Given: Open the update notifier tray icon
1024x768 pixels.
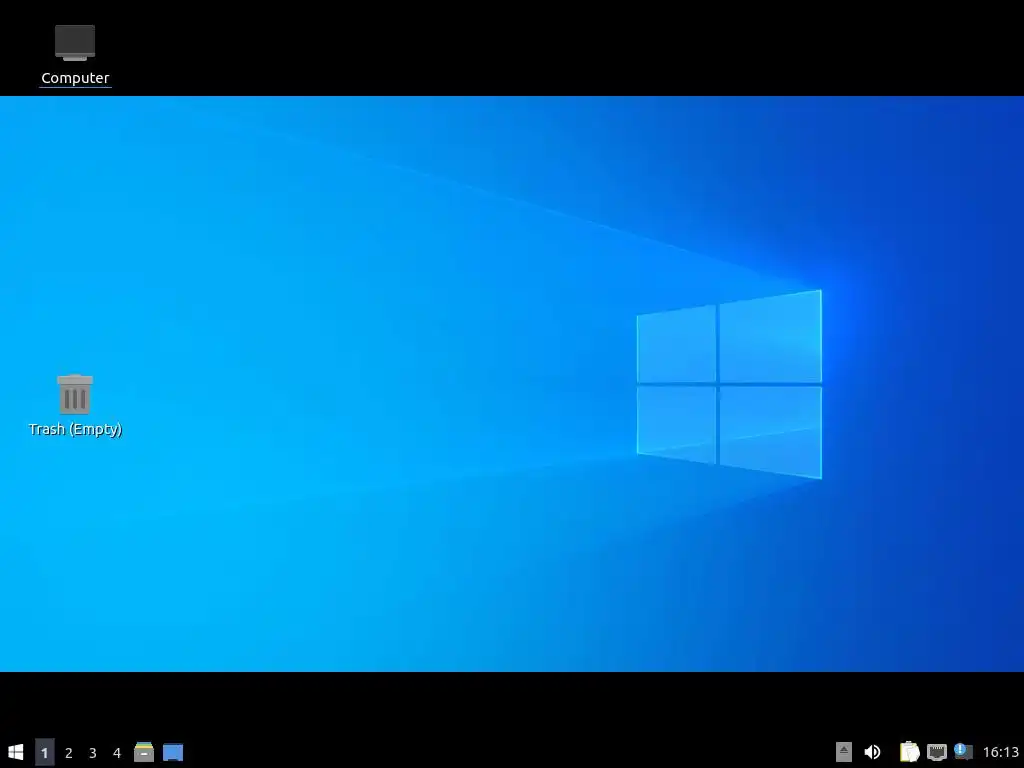Looking at the screenshot, I should (963, 752).
